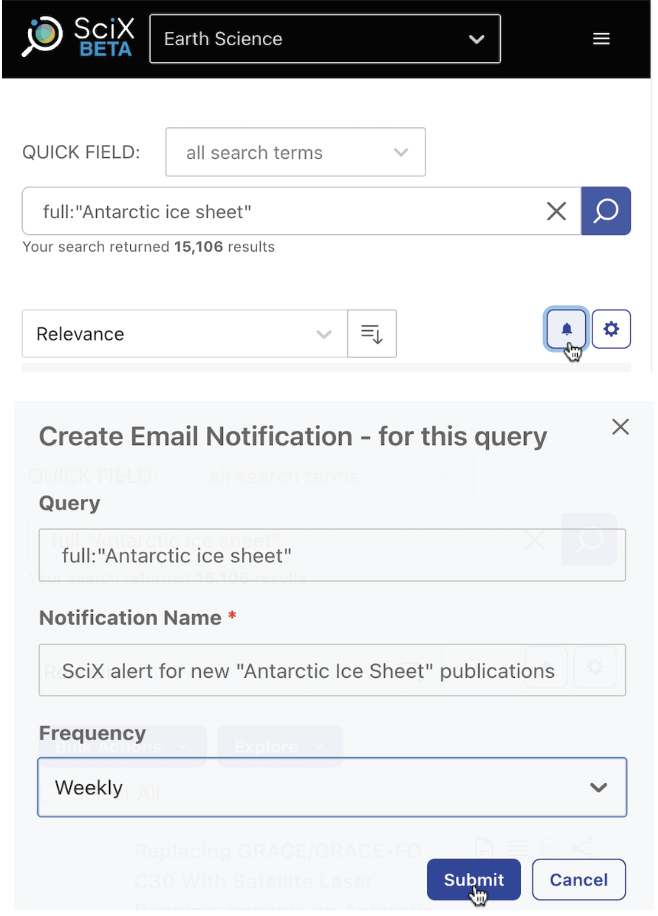Expand the Weekly frequency dropdown

[x=332, y=787]
